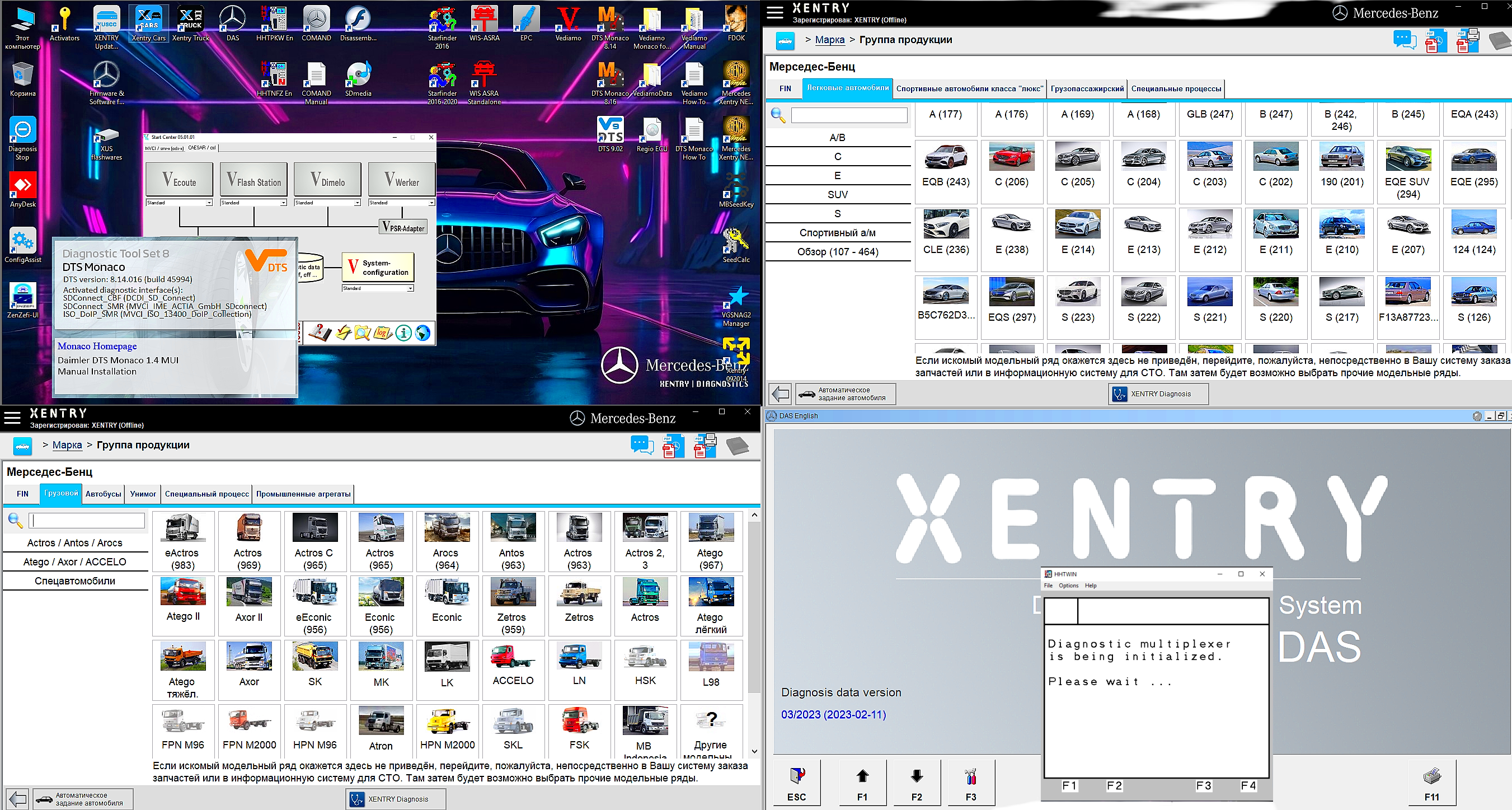Launch the Vediamo desktop shortcut
The image size is (1512, 810).
pyautogui.click(x=568, y=24)
